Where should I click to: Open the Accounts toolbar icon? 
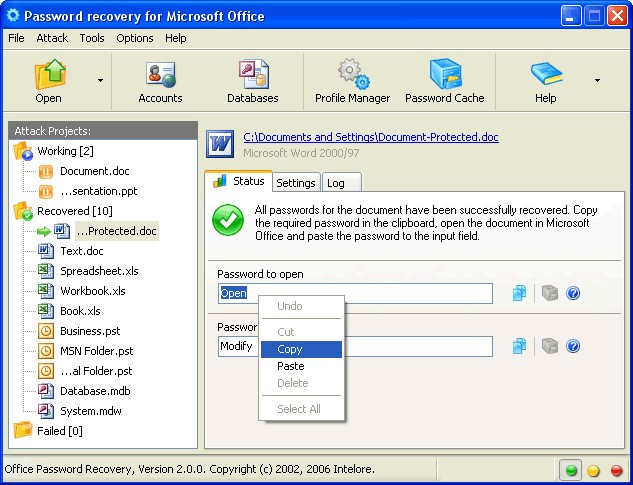(160, 73)
